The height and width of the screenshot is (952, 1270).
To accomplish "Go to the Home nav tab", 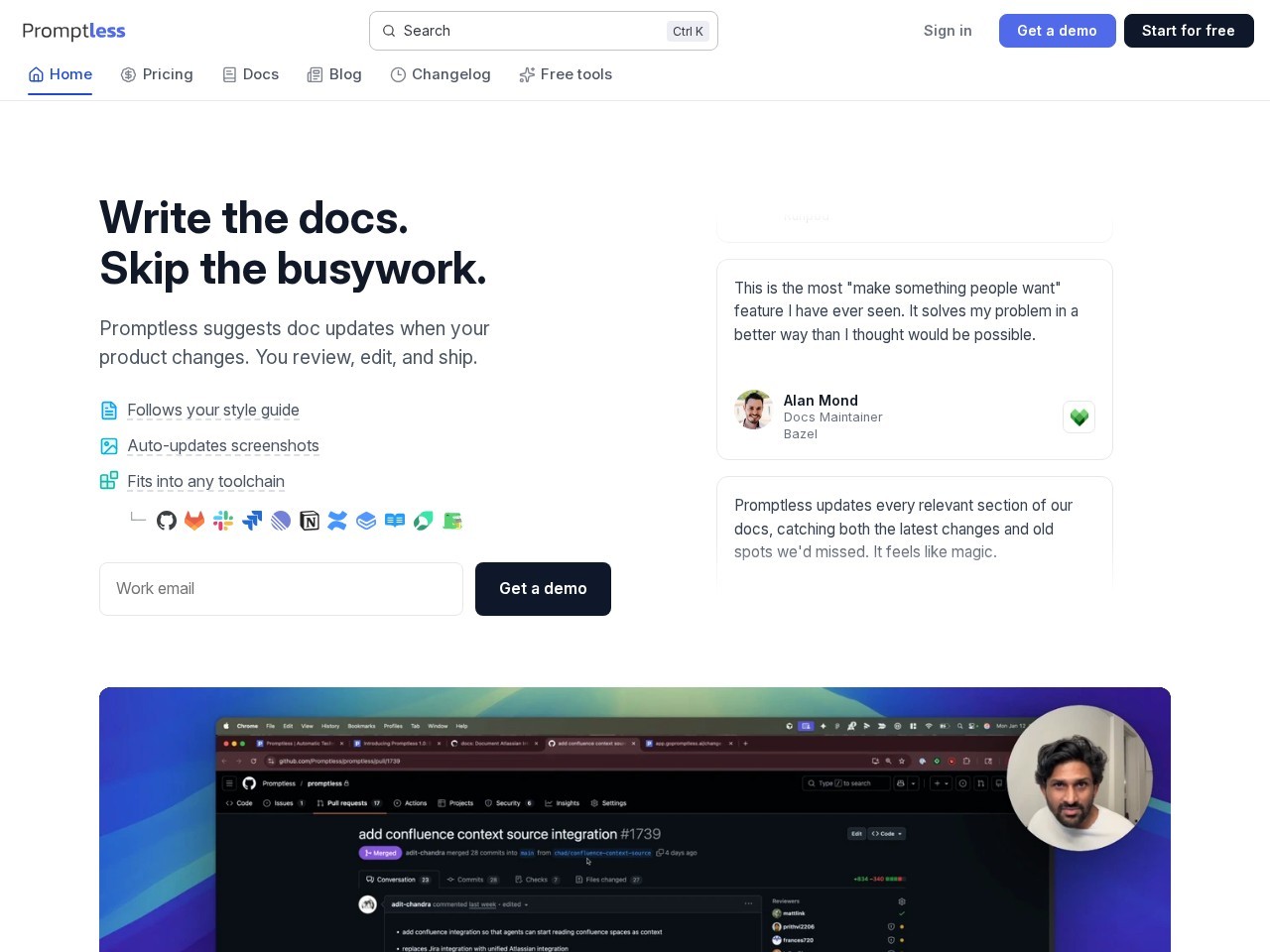I will tap(61, 74).
